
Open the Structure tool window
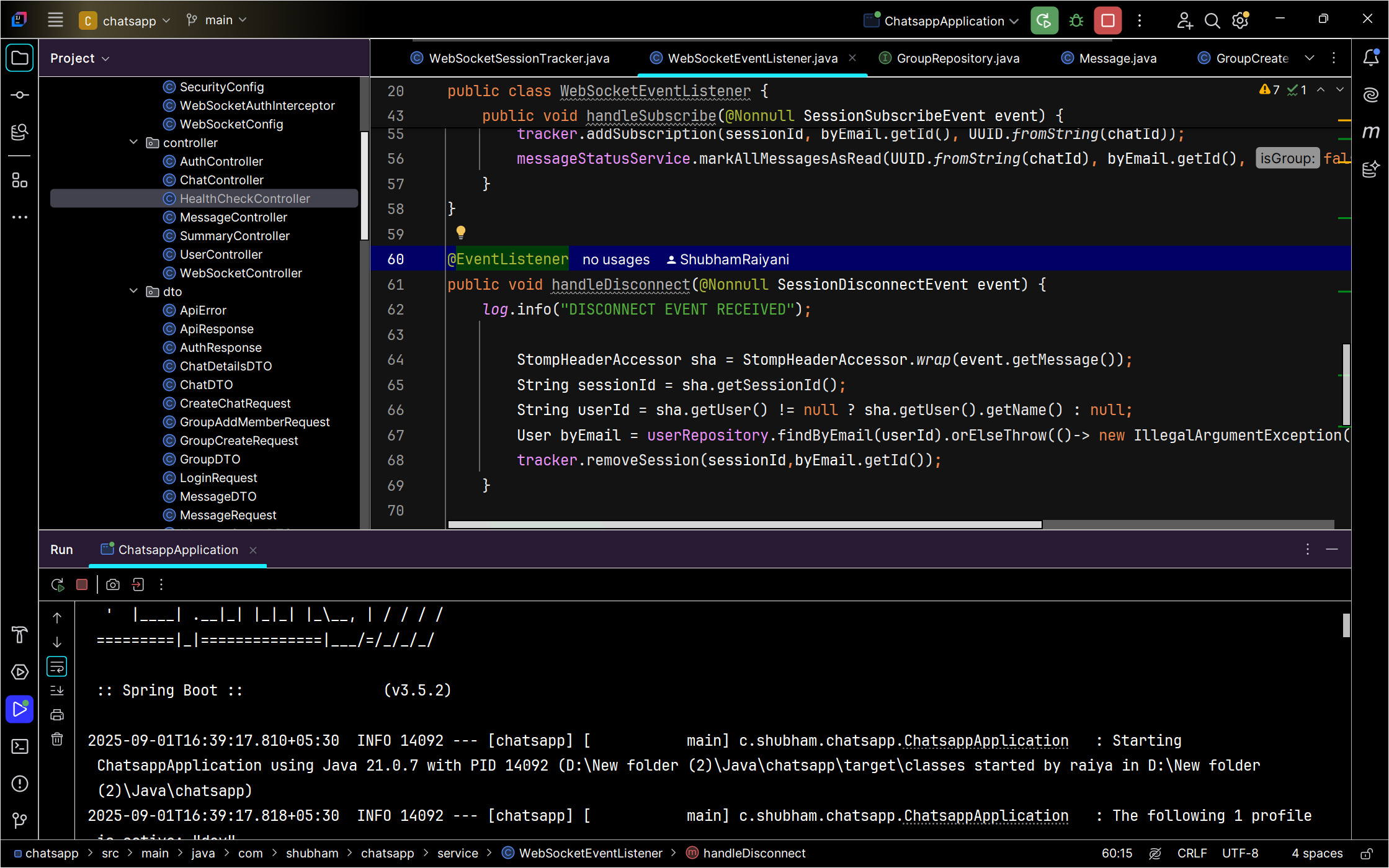point(20,181)
